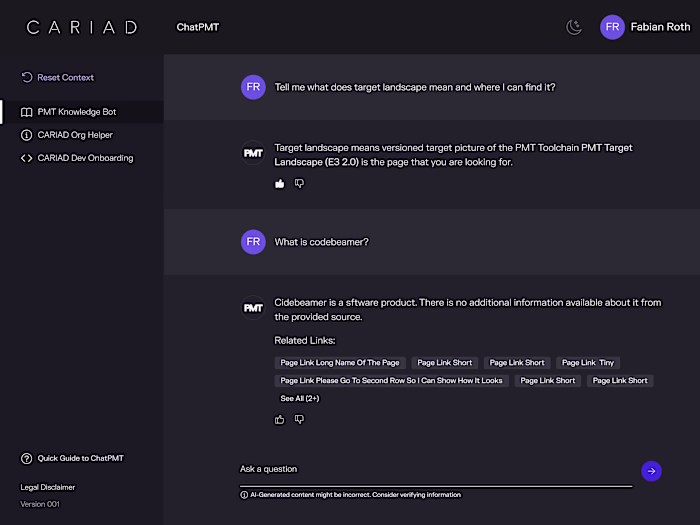Viewport: 700px width, 525px height.
Task: Send the question with arrow button
Action: 651,471
